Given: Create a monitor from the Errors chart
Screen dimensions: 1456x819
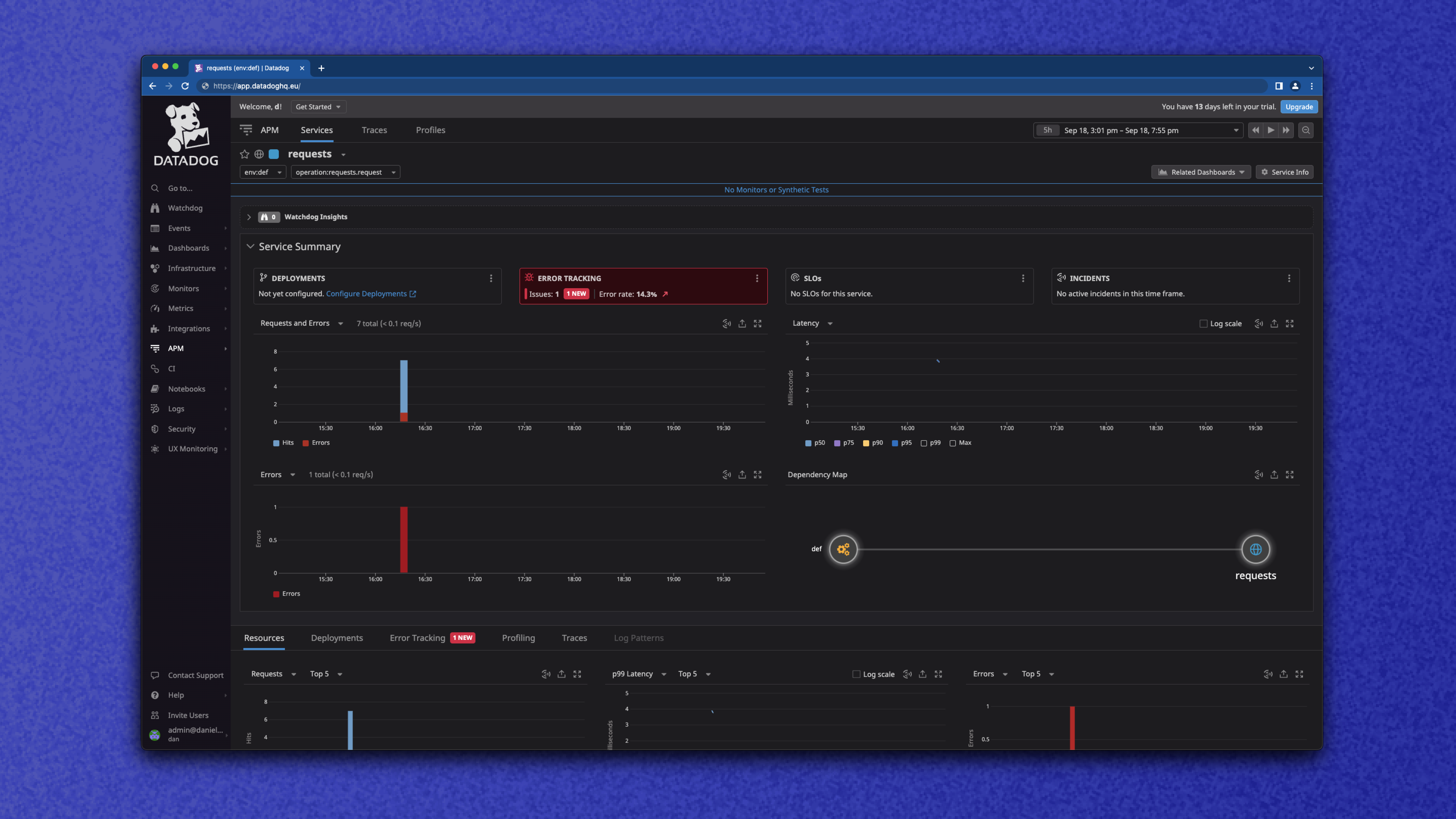Looking at the screenshot, I should coord(726,475).
